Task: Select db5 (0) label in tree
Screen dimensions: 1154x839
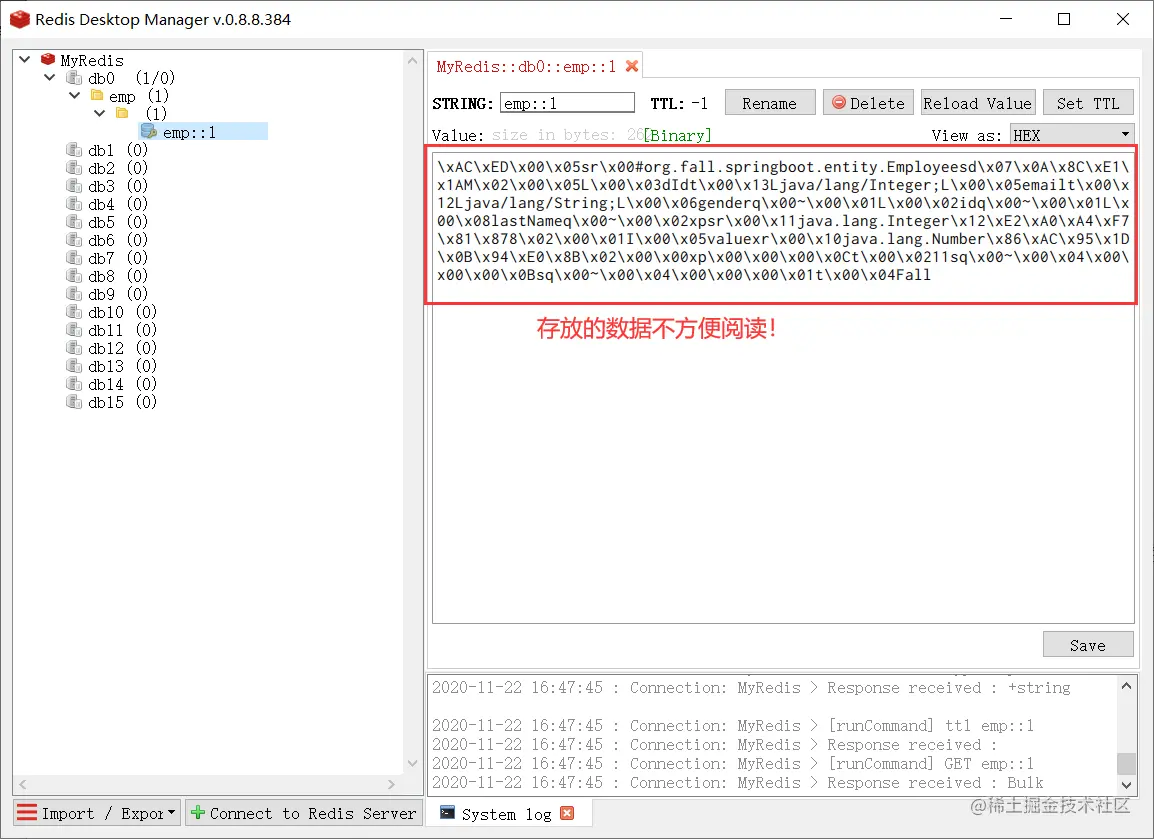Action: click(x=118, y=222)
